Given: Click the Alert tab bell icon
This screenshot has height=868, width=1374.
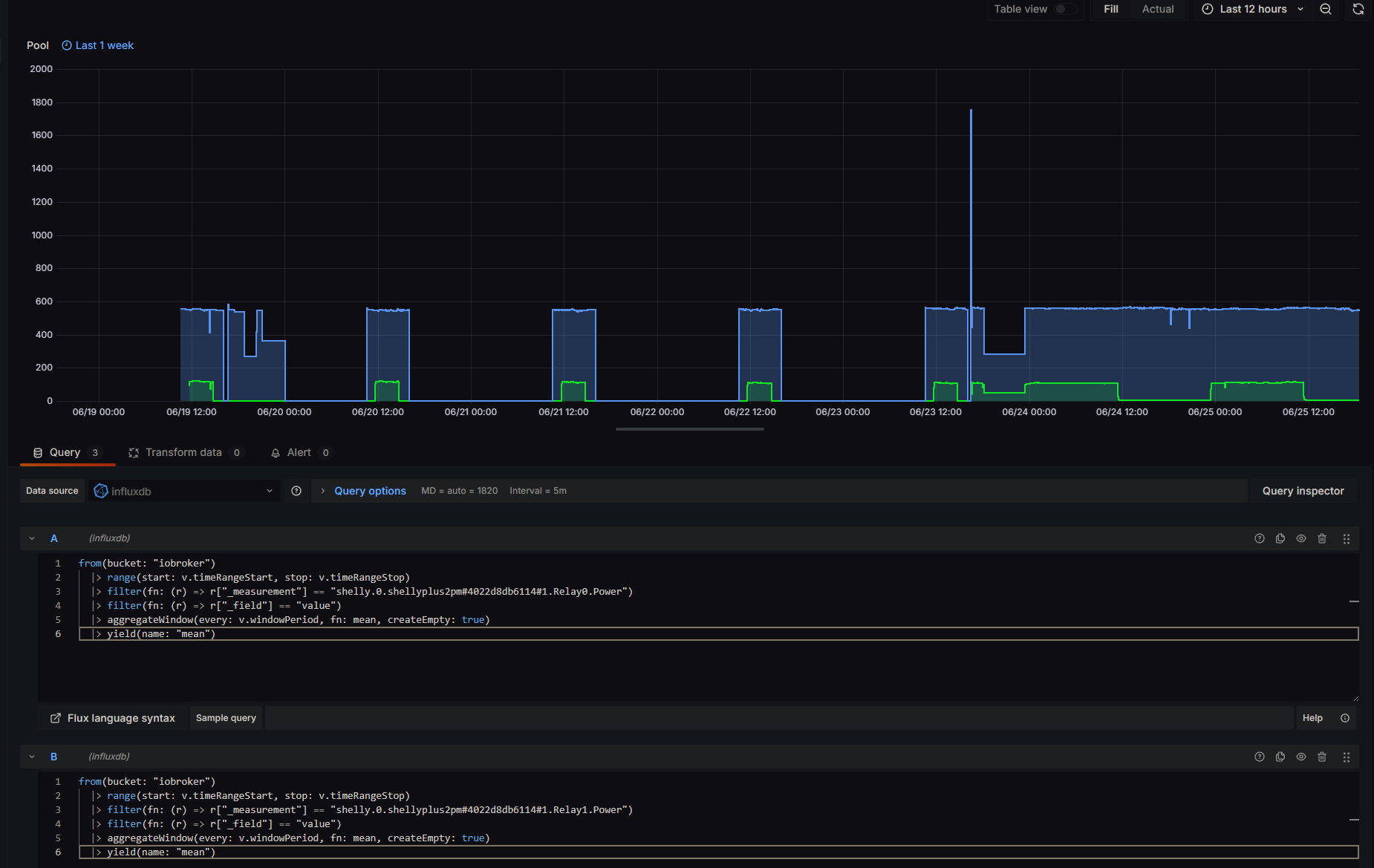Looking at the screenshot, I should [x=276, y=453].
